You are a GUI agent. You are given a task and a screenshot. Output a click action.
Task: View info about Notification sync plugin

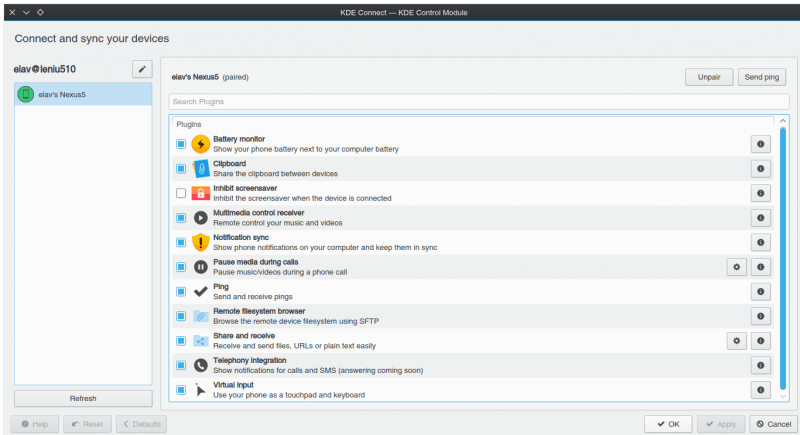point(761,242)
